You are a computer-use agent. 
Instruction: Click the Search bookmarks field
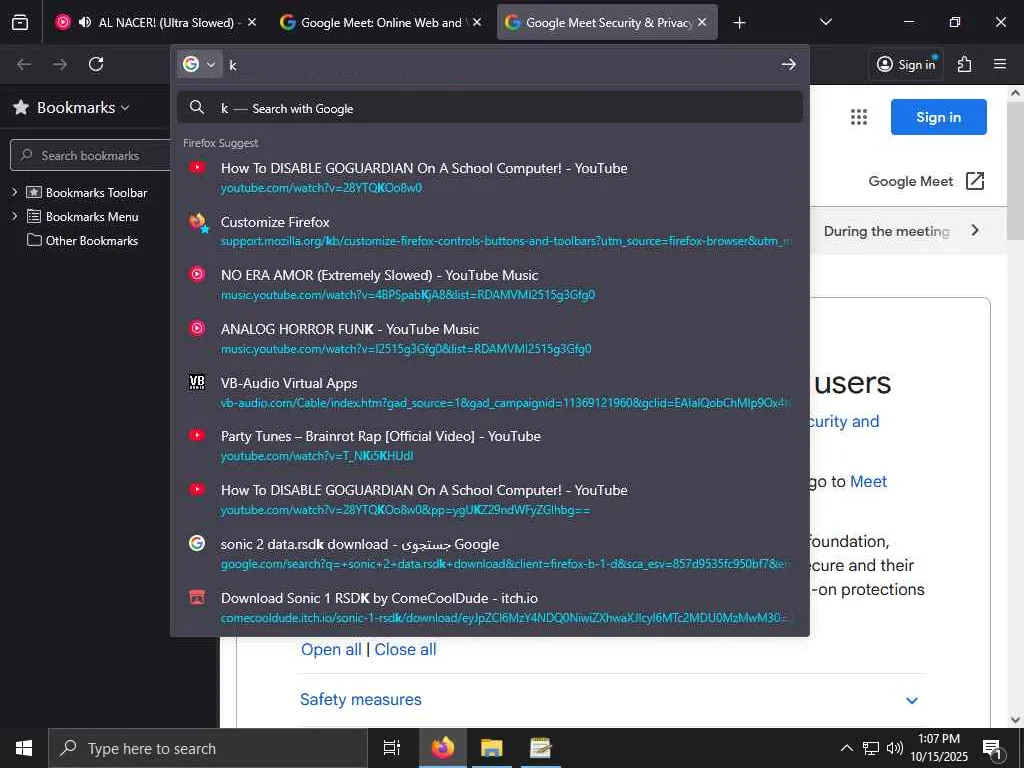click(x=90, y=155)
